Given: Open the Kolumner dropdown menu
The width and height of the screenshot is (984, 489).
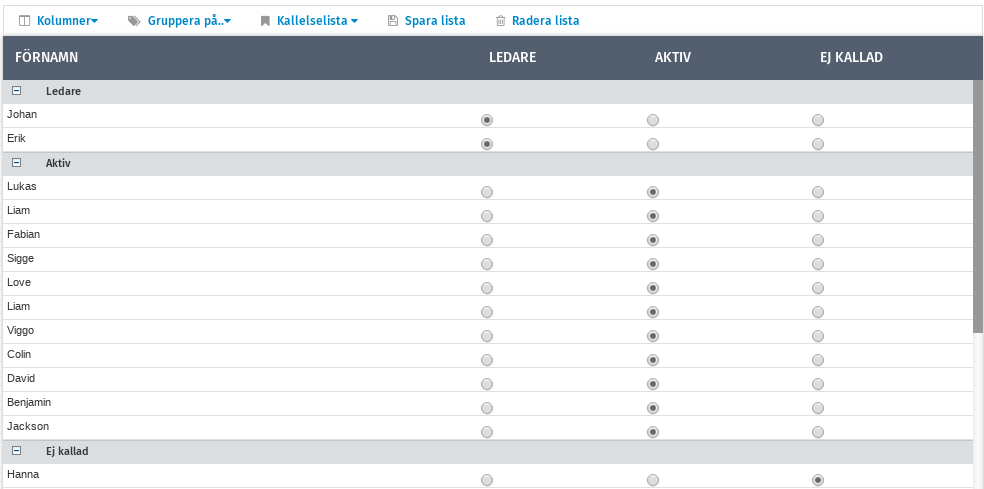Looking at the screenshot, I should tap(67, 20).
